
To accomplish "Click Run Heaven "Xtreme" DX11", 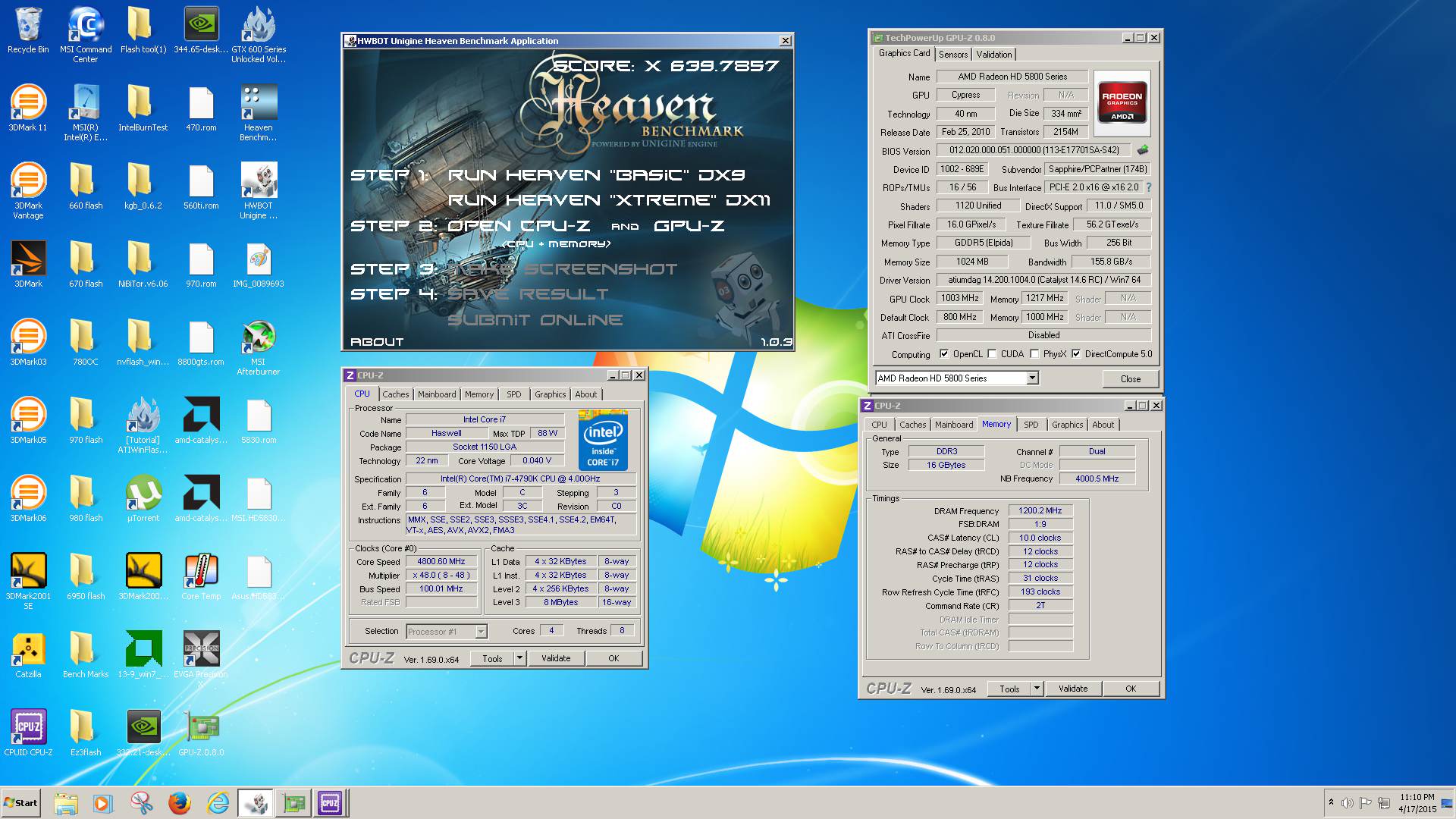I will click(x=609, y=200).
